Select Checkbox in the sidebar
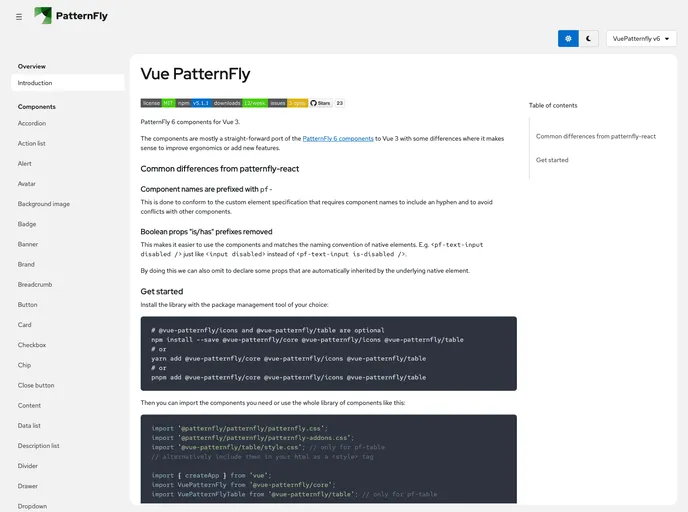The height and width of the screenshot is (512, 688). [32, 345]
